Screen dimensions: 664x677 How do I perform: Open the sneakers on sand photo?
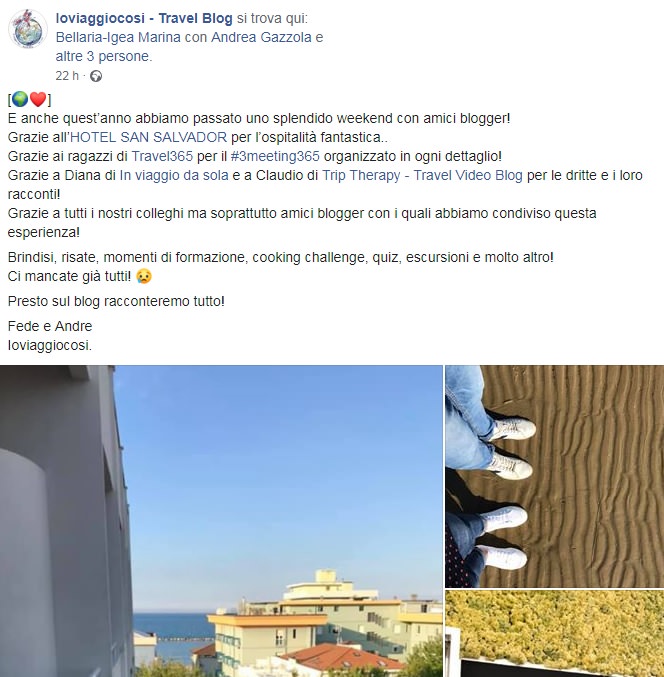point(554,476)
